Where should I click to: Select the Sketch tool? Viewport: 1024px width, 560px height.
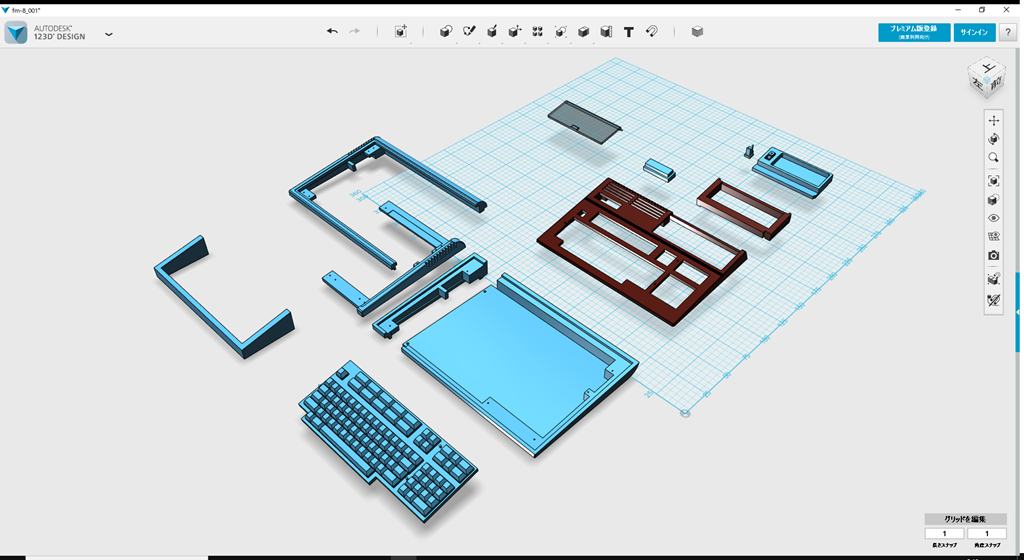pyautogui.click(x=469, y=32)
